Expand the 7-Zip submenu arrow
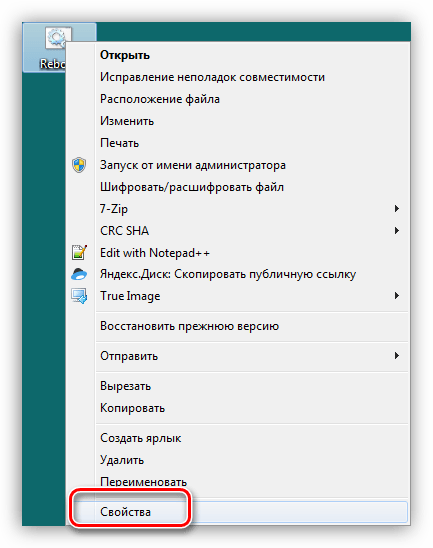Screen dimensions: 433x548 397,209
